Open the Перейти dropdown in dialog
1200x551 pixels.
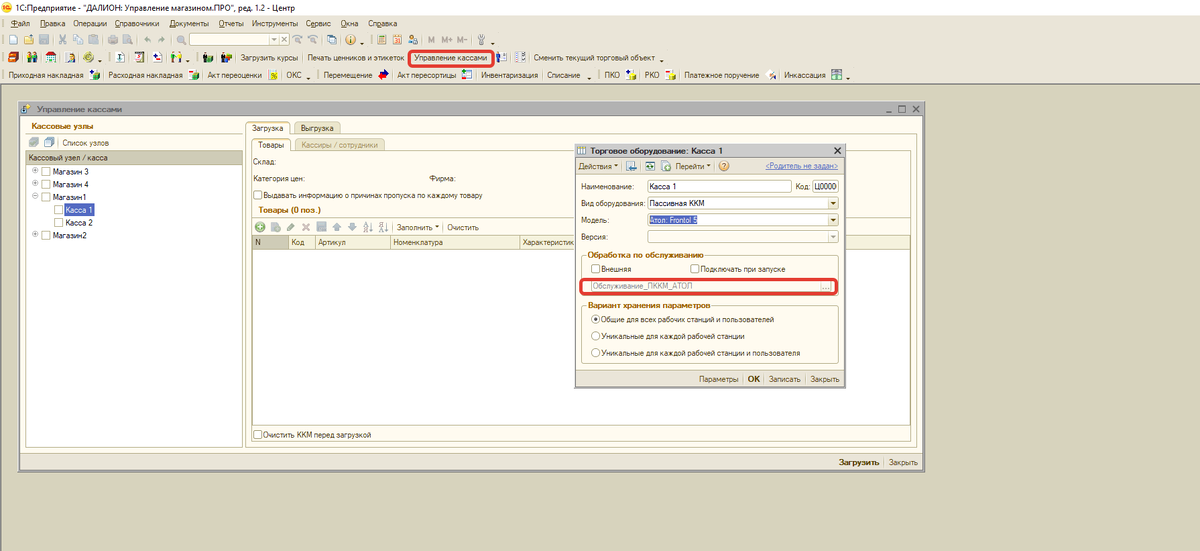[695, 166]
